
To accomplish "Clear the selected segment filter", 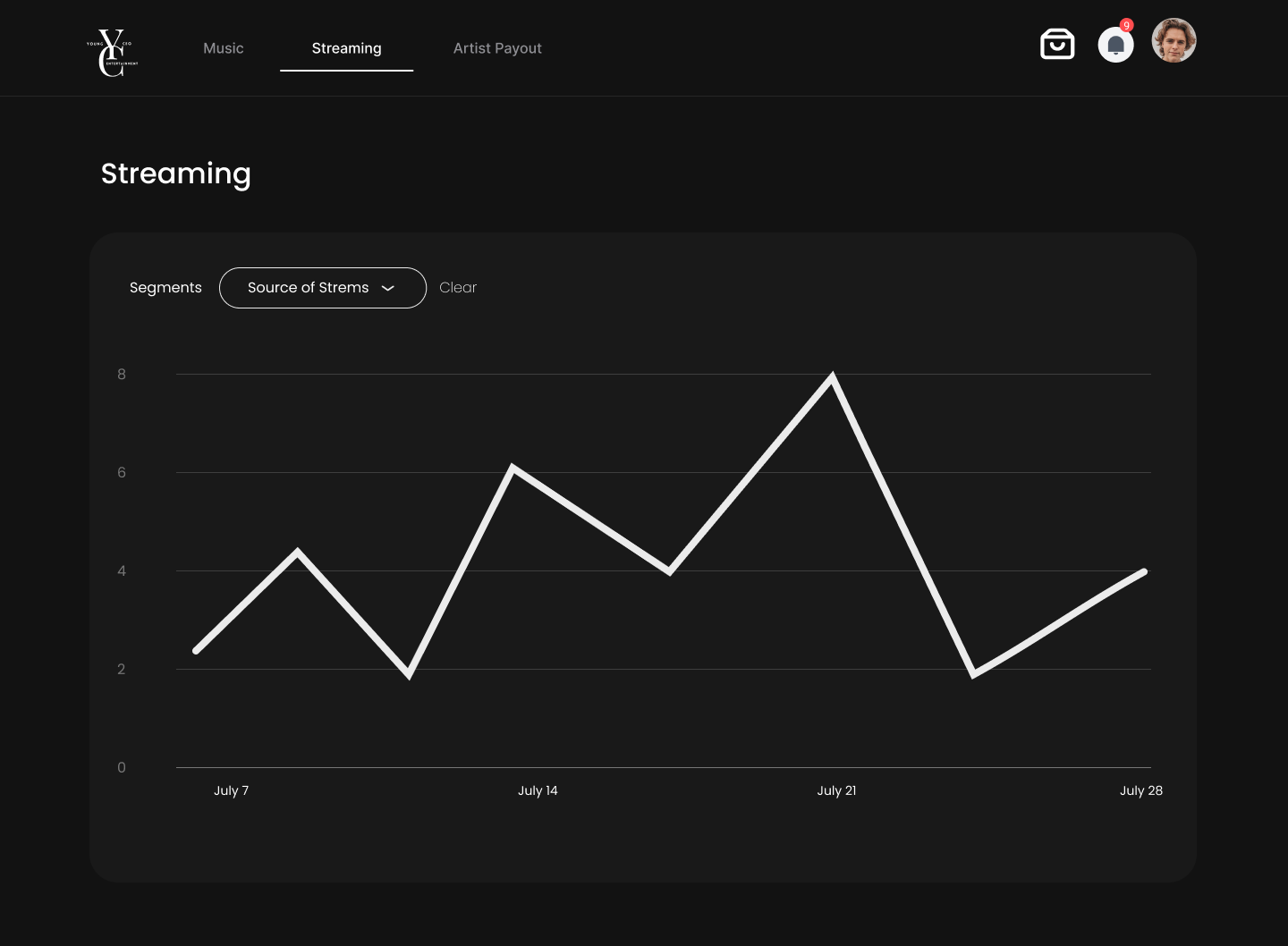I will point(458,288).
